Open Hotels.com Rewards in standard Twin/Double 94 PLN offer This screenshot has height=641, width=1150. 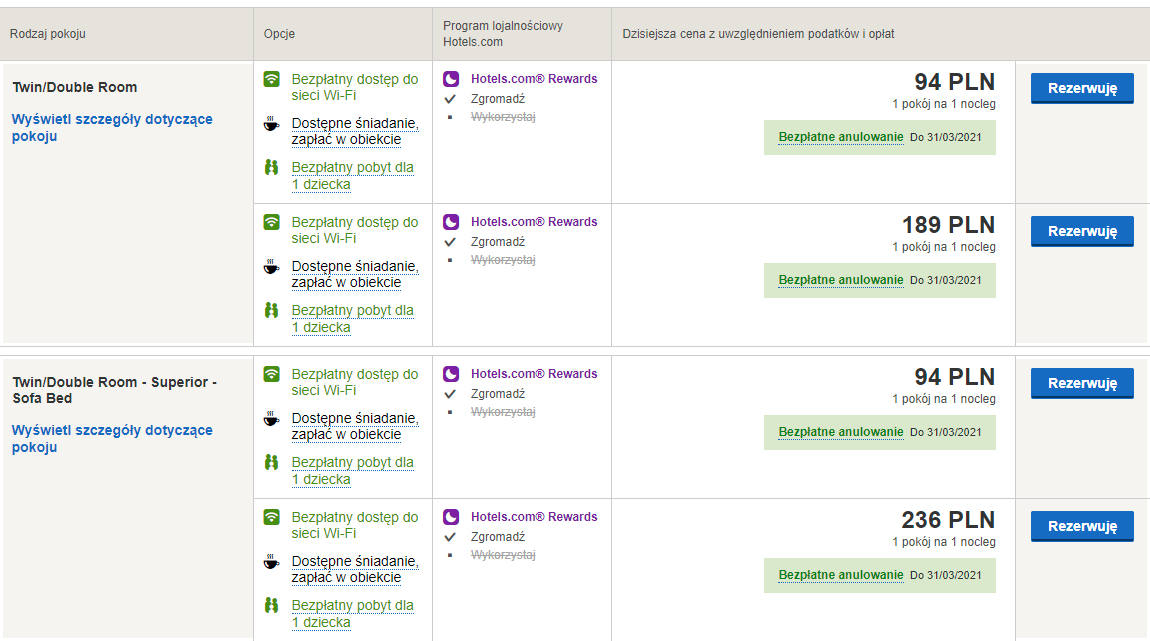(534, 78)
